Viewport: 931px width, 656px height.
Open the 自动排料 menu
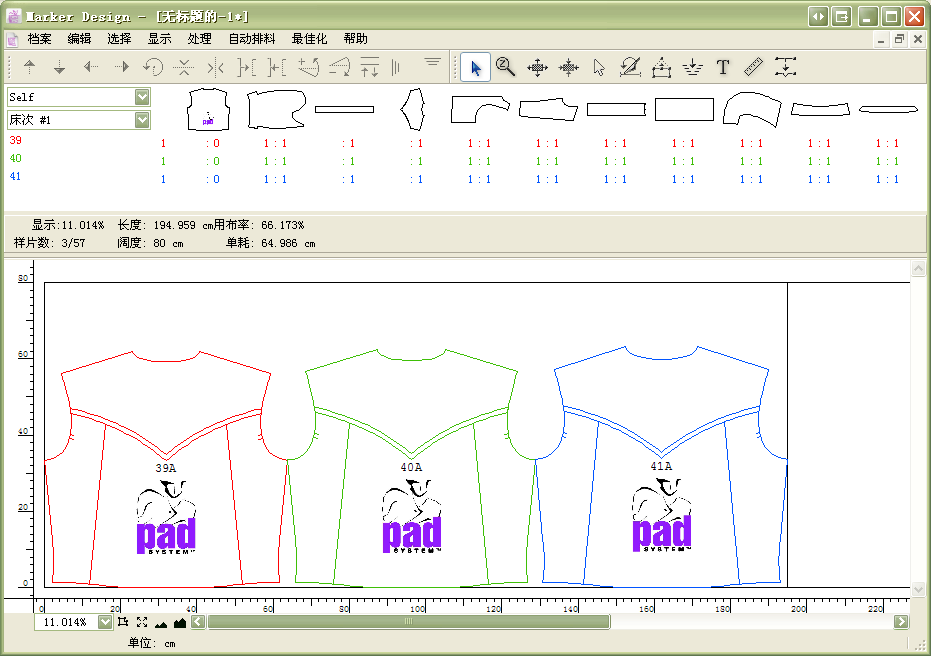pyautogui.click(x=252, y=39)
